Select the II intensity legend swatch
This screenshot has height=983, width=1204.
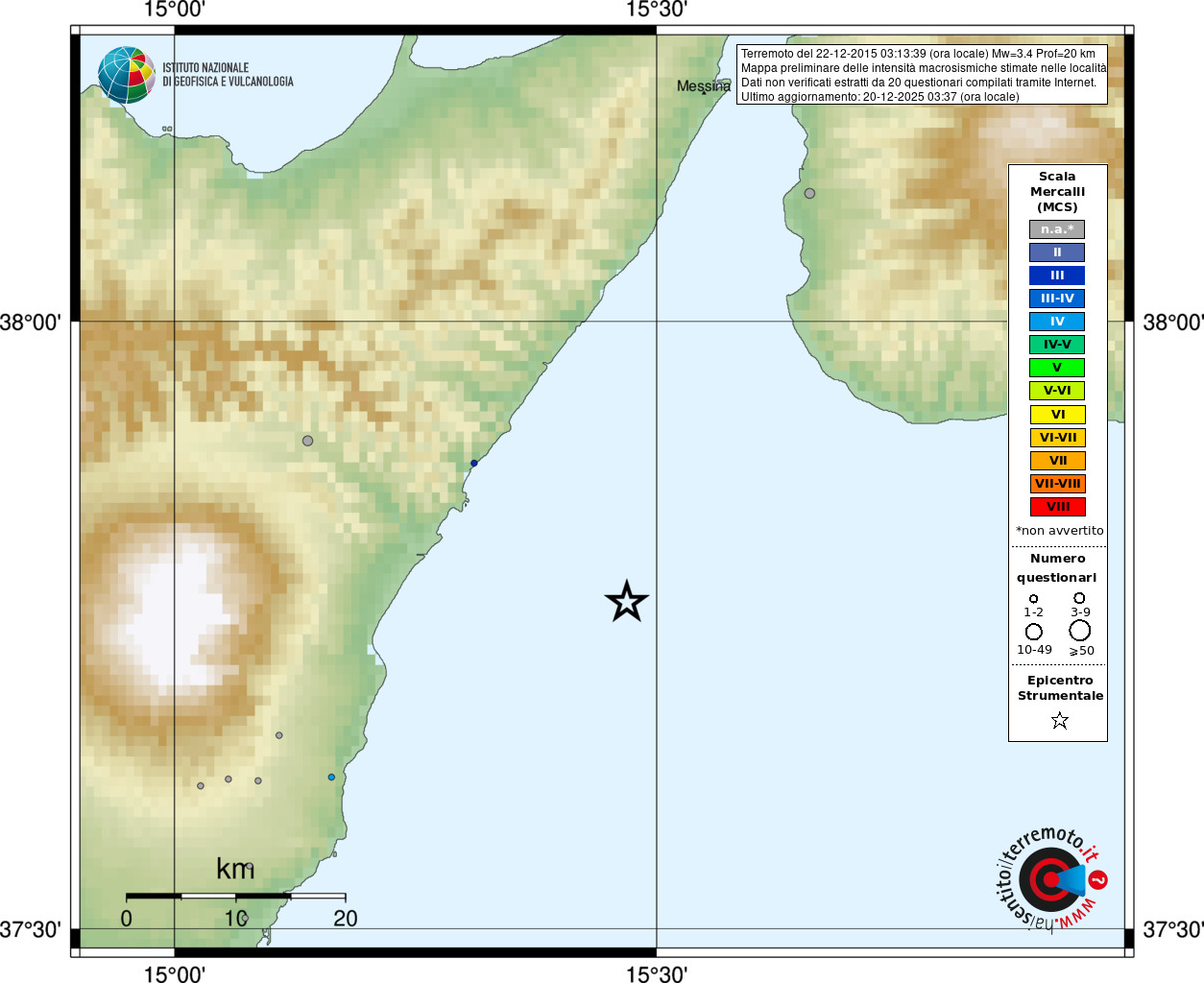(1057, 252)
